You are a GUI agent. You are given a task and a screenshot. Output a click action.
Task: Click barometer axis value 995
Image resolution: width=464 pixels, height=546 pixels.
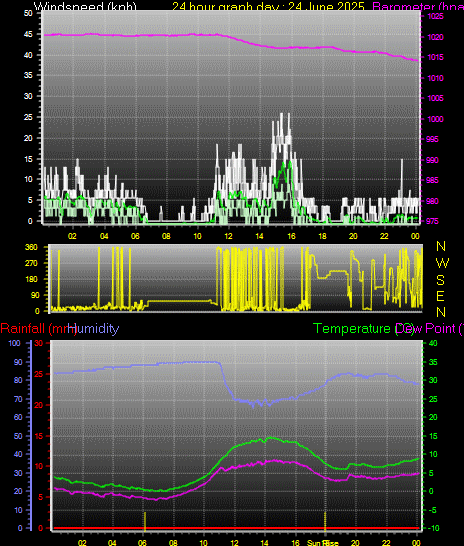coord(432,139)
